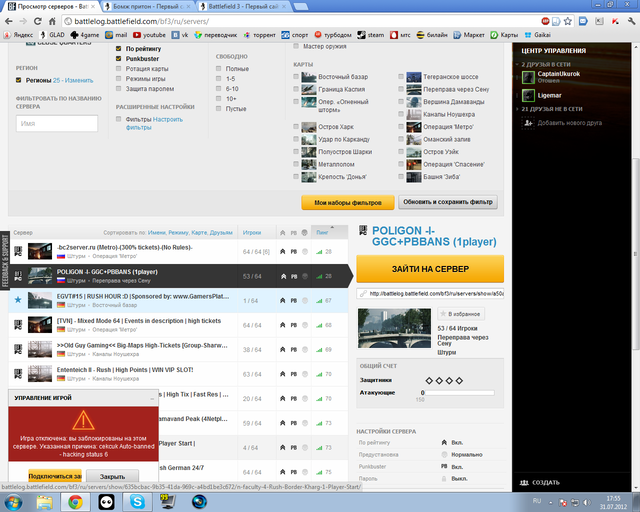Reload the page with refresh icon
The height and width of the screenshot is (512, 640).
38,21
